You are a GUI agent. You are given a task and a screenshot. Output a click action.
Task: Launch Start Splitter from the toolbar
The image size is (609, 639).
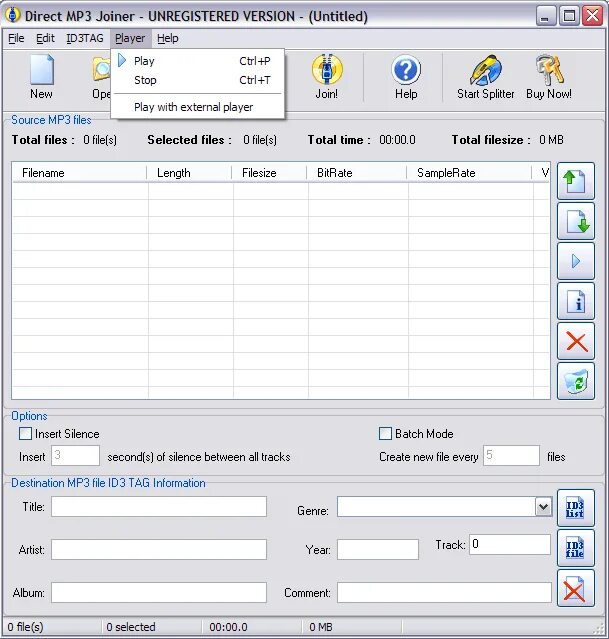485,77
